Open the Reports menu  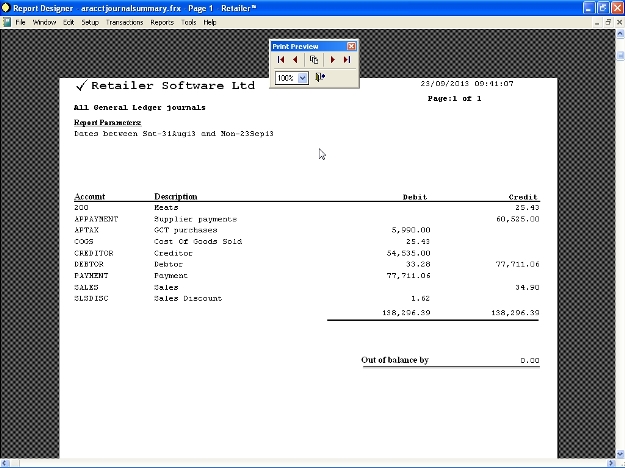161,21
